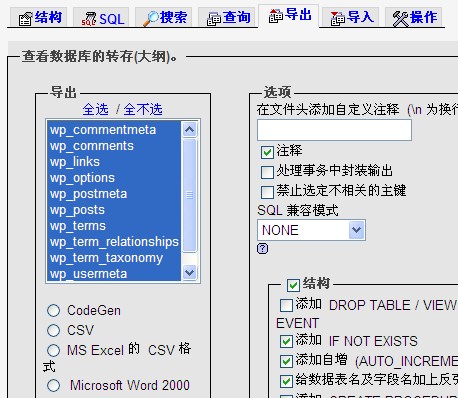Click the 操作 operations tools icon
The width and height of the screenshot is (458, 398).
(401, 19)
